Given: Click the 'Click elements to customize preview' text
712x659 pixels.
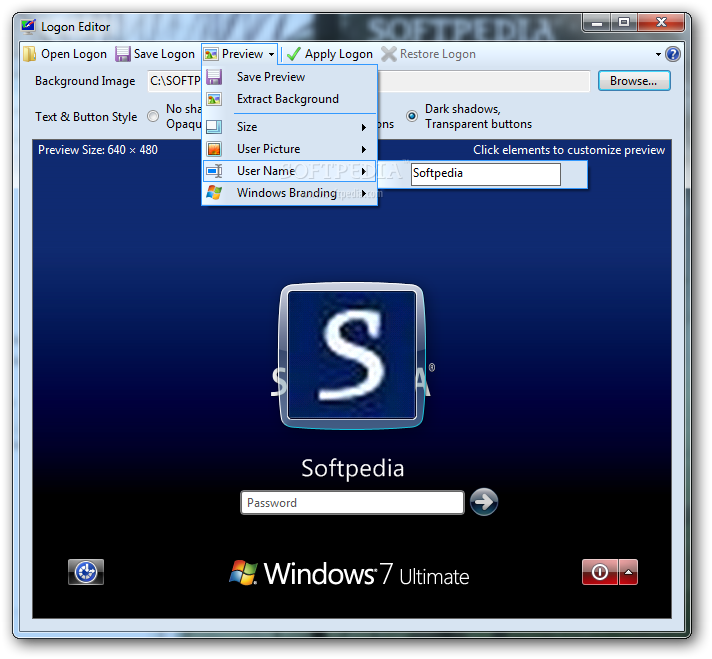Looking at the screenshot, I should point(569,150).
